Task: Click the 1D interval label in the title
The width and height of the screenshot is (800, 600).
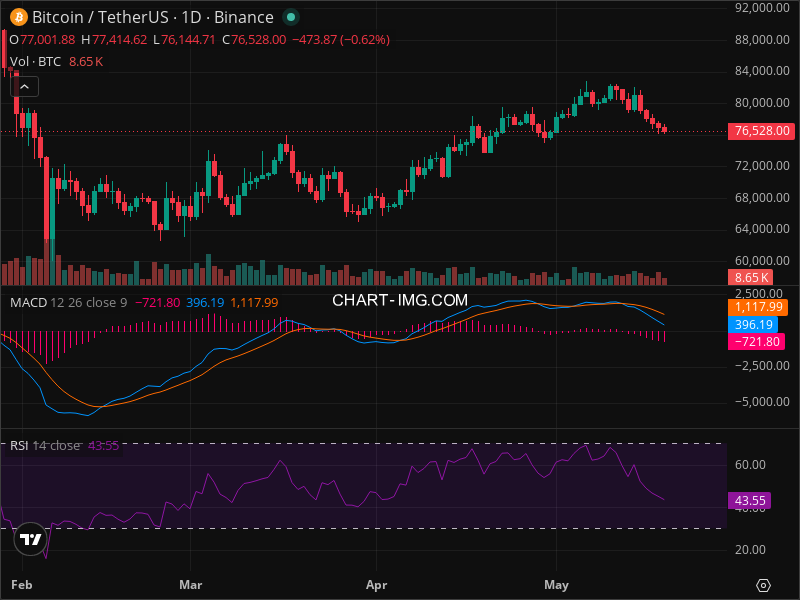Action: tap(191, 17)
